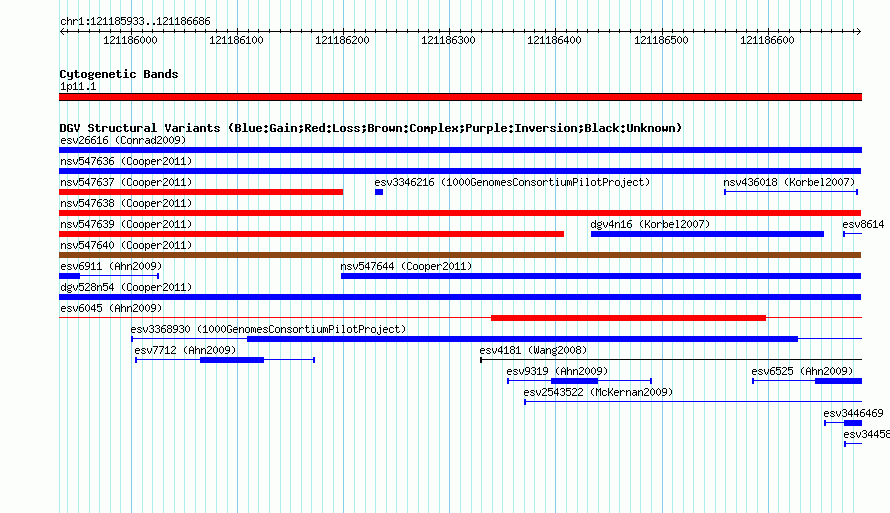Select the esv4181 (Wang2008) variant label

coord(534,350)
